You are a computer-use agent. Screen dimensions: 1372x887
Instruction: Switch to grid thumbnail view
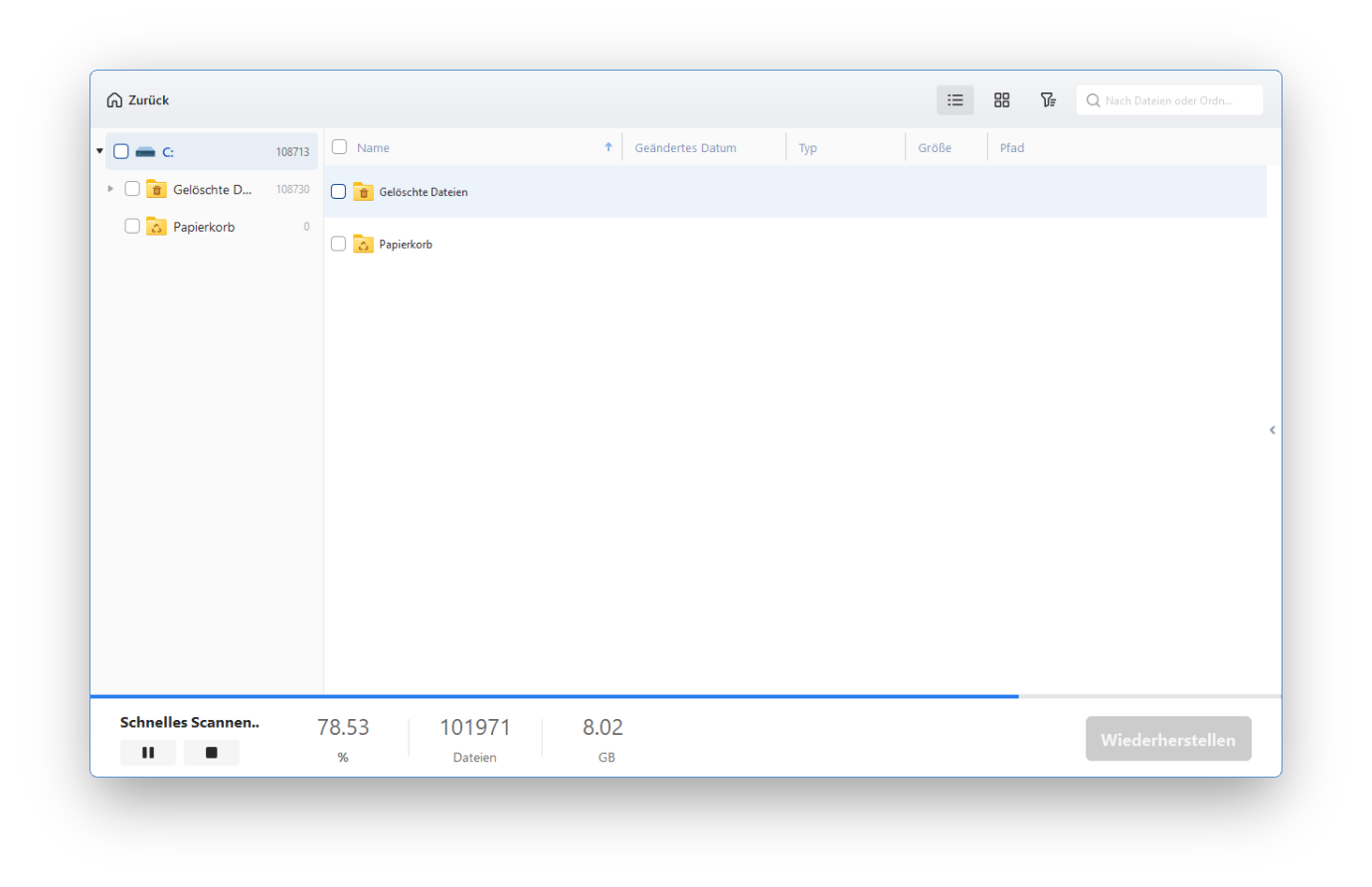point(1001,100)
